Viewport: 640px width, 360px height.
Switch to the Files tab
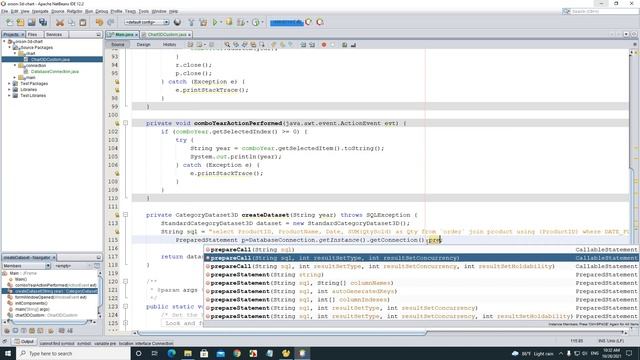33,35
